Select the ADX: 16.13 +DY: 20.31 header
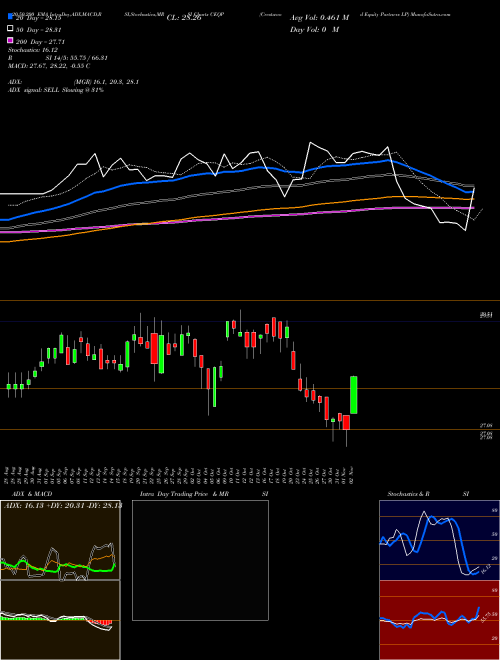Image resolution: width=500 pixels, height=660 pixels. point(62,505)
